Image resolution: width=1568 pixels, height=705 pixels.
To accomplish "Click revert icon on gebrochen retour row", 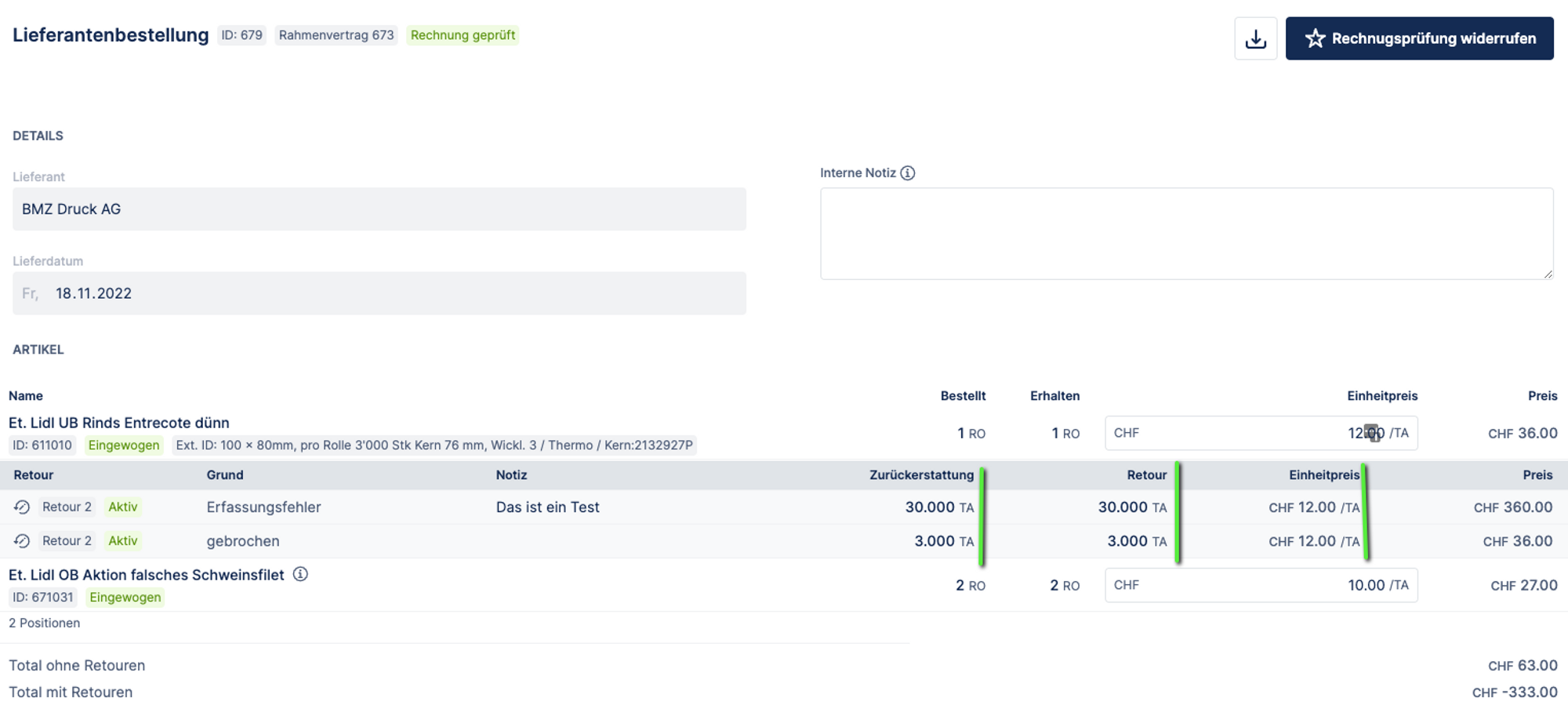I will 22,541.
